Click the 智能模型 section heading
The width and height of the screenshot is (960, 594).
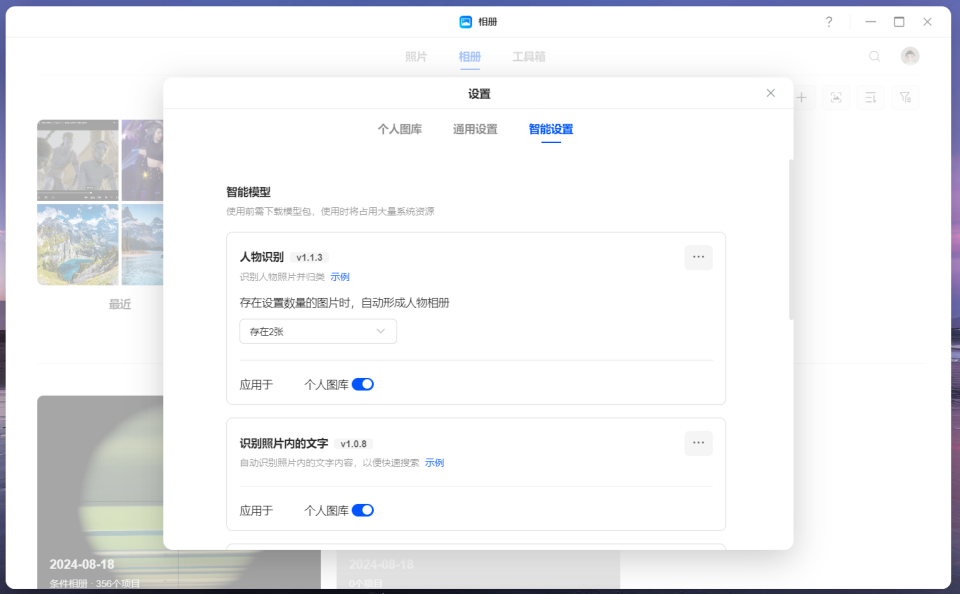tap(249, 192)
